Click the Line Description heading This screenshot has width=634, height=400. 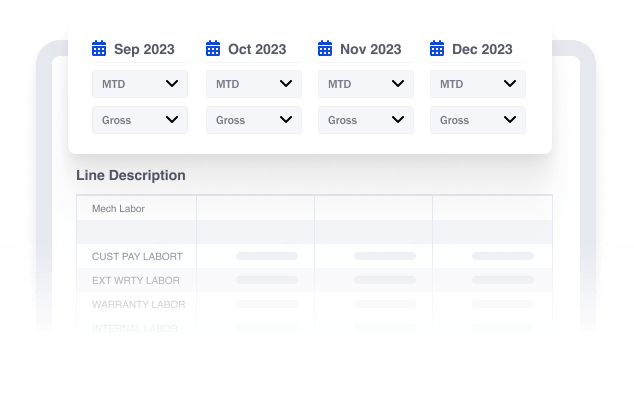pos(131,175)
